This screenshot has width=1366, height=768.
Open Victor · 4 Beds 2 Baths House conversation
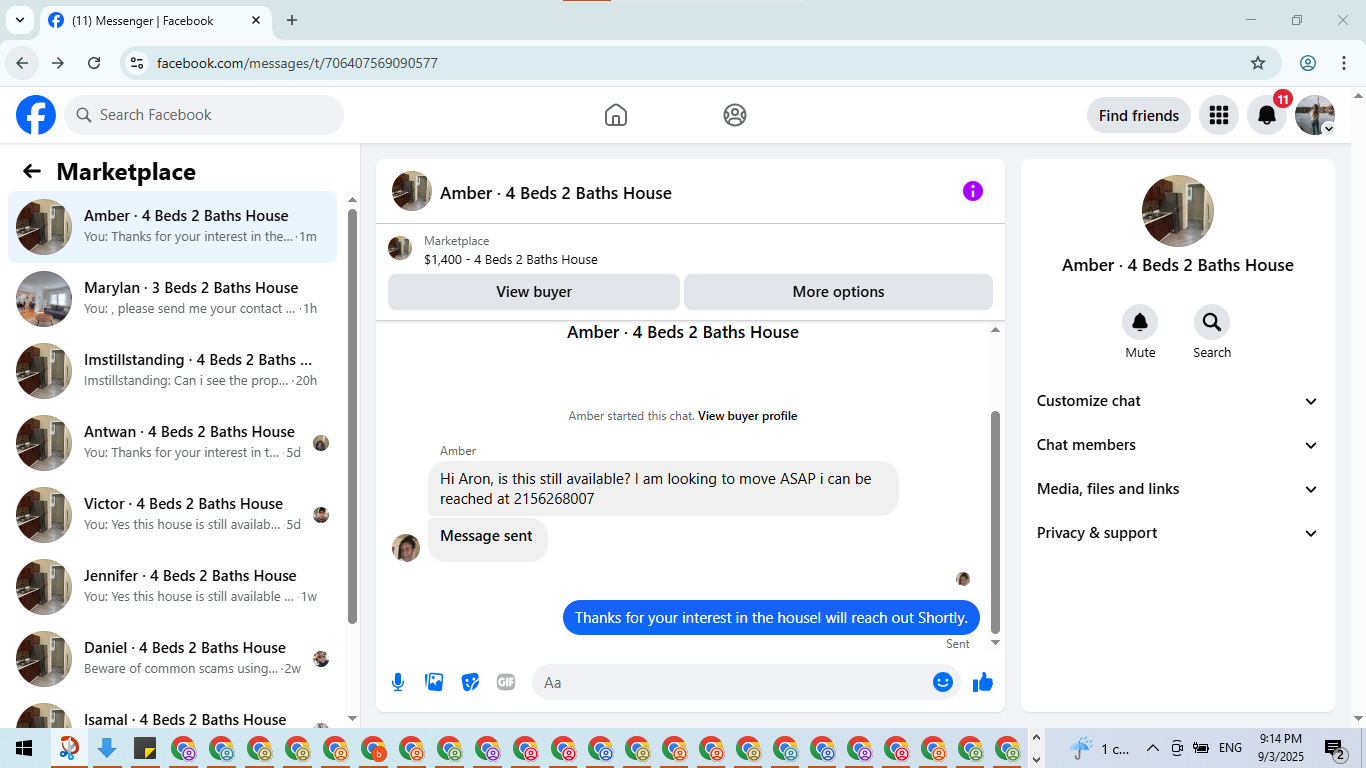click(x=173, y=515)
